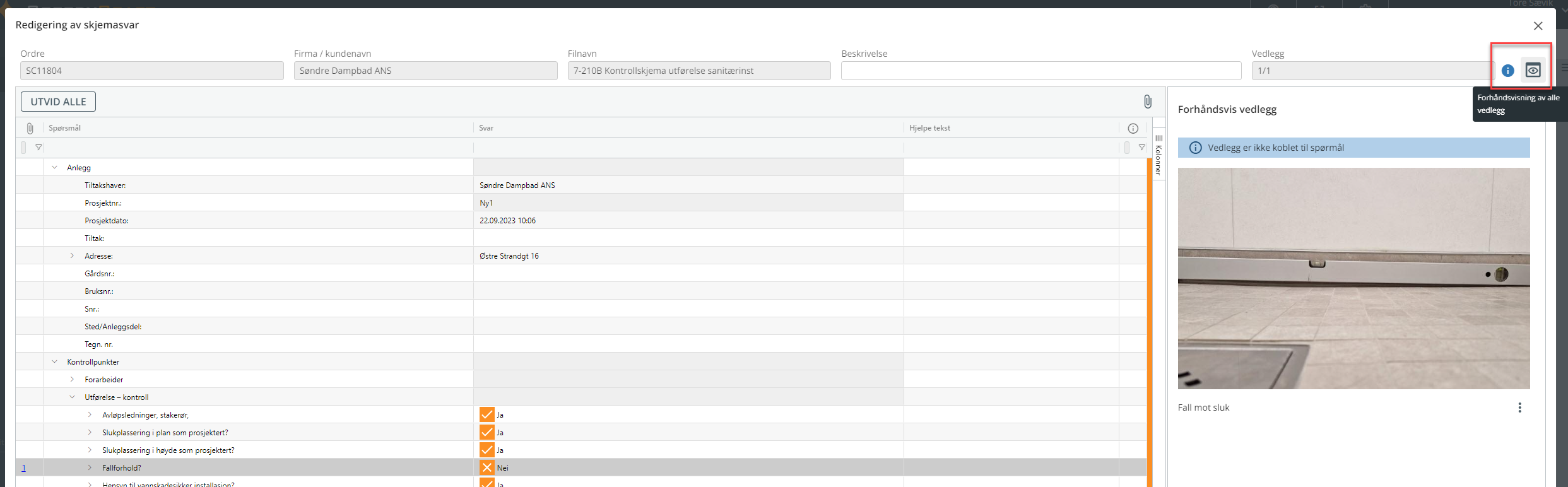Click the Hjelpe tekst column header
Screen dimensions: 1568x487
(x=1011, y=128)
